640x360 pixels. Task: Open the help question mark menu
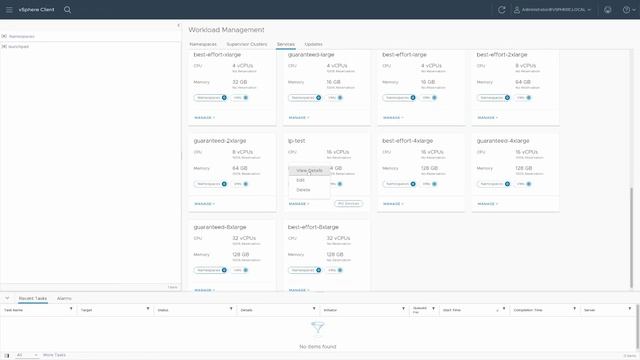coord(629,10)
